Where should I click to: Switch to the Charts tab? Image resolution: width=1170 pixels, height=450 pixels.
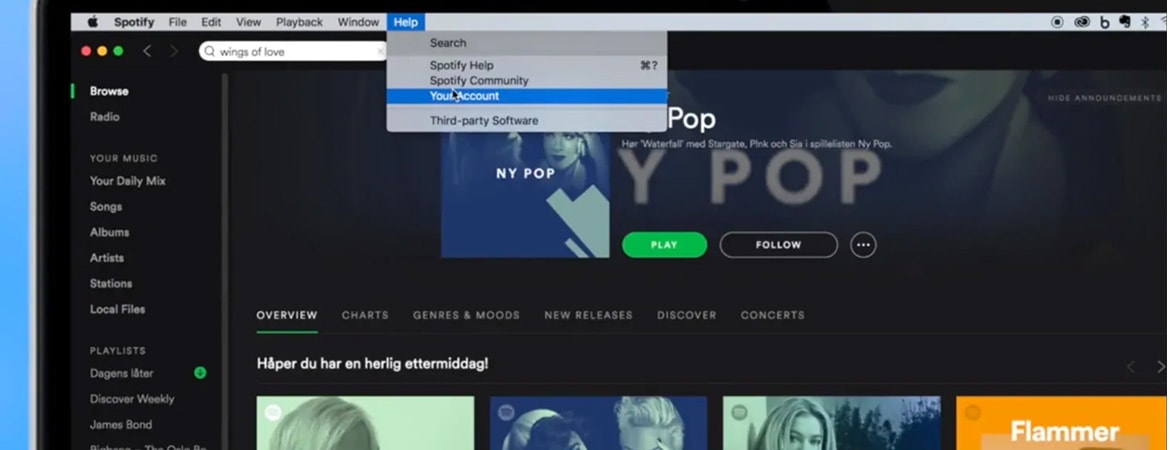click(365, 315)
